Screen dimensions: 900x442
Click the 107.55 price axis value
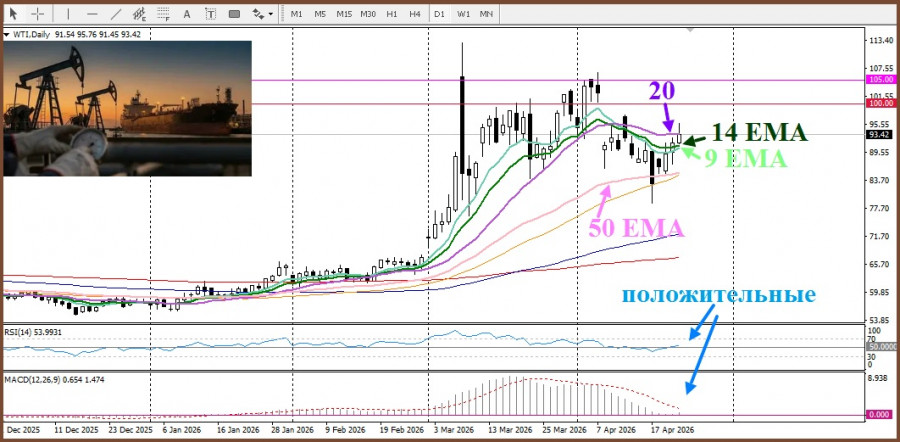click(883, 68)
